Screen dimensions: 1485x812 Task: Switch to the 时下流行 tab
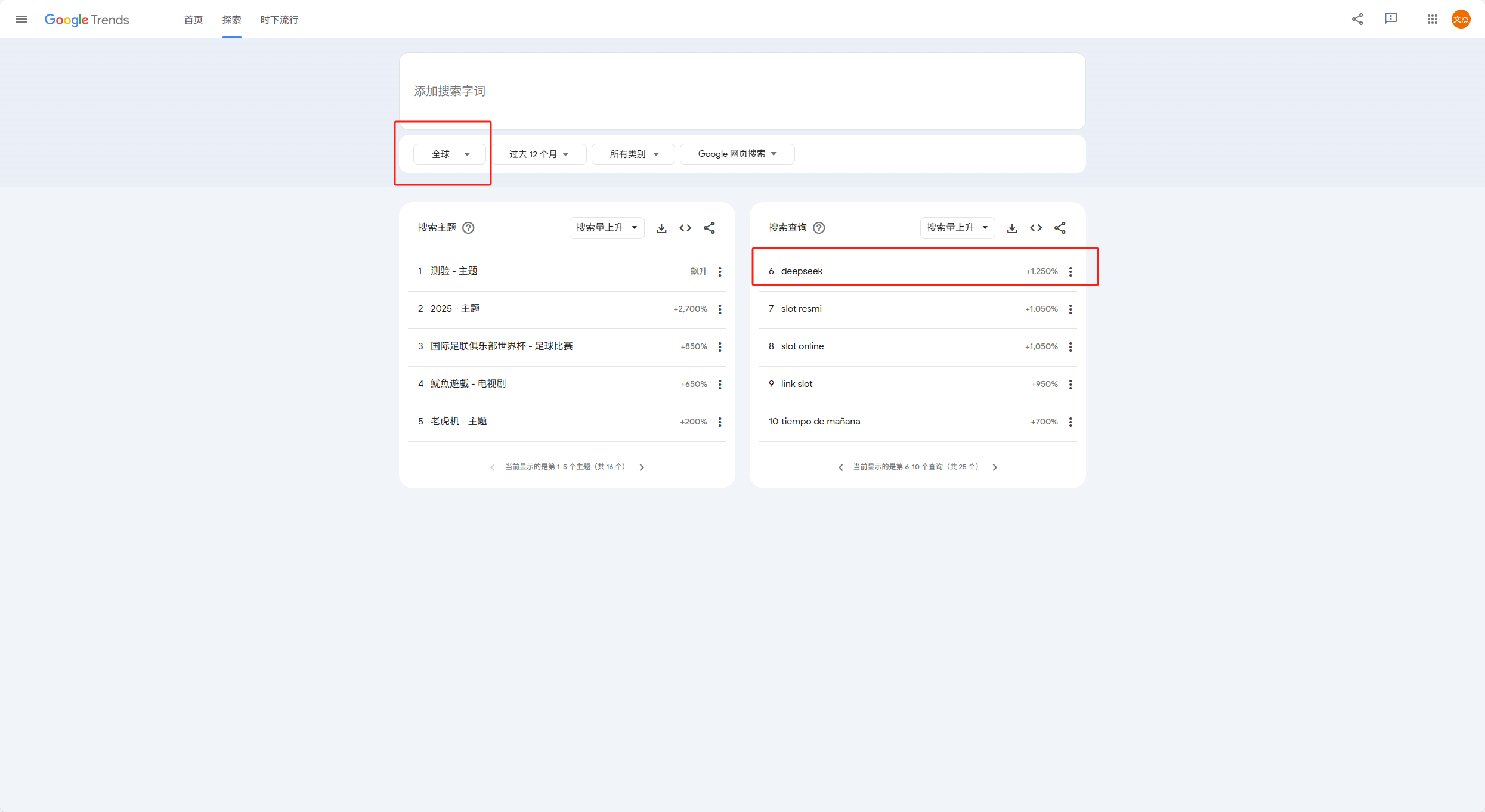tap(279, 20)
